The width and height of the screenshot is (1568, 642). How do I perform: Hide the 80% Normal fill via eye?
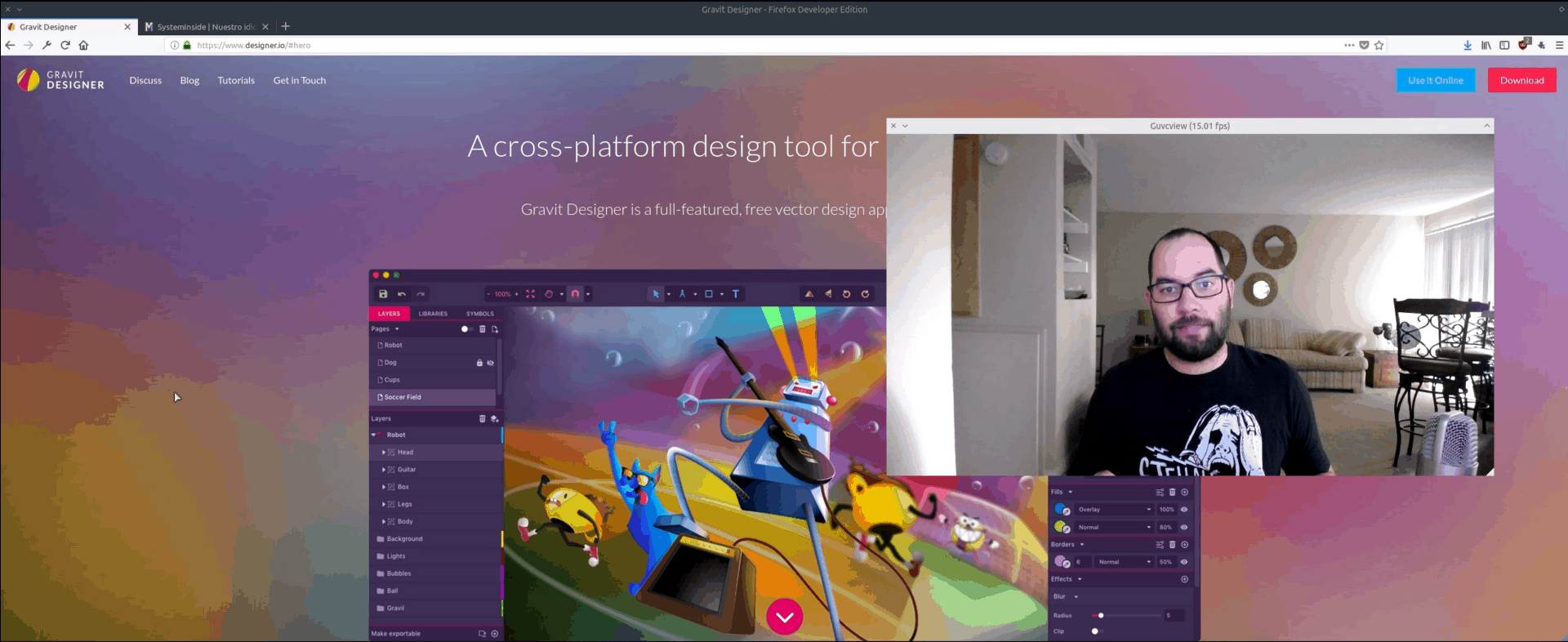[1184, 527]
